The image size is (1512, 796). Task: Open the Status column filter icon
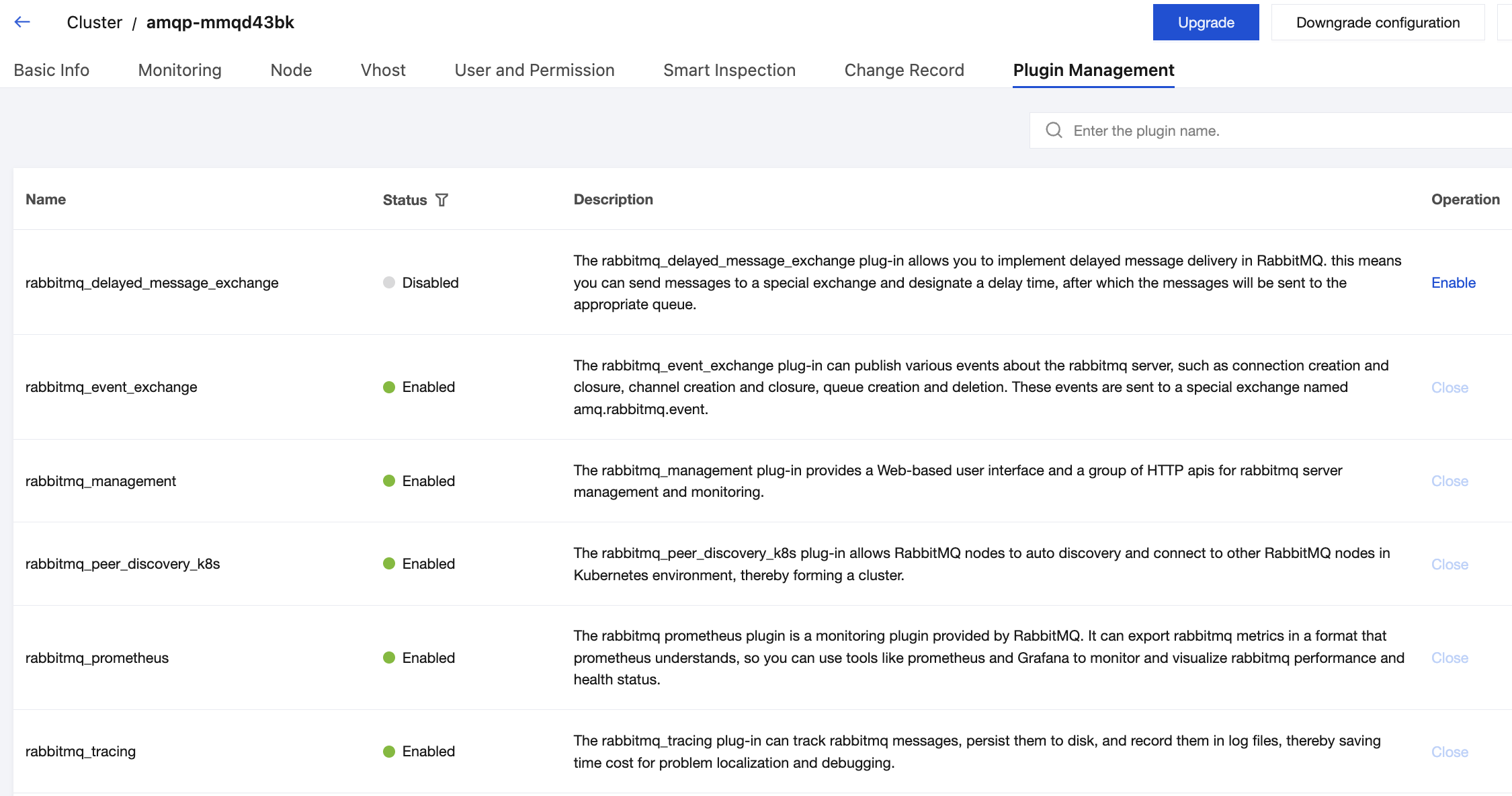[x=442, y=200]
